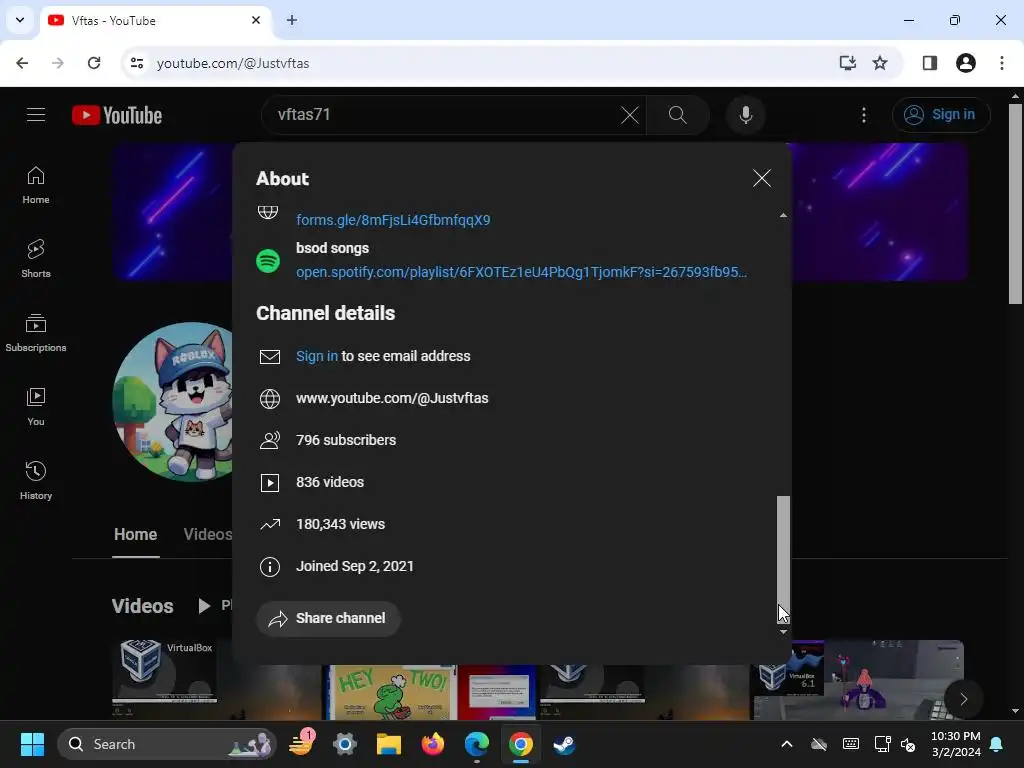Open Shorts in sidebar
The image size is (1024, 768).
(x=36, y=259)
